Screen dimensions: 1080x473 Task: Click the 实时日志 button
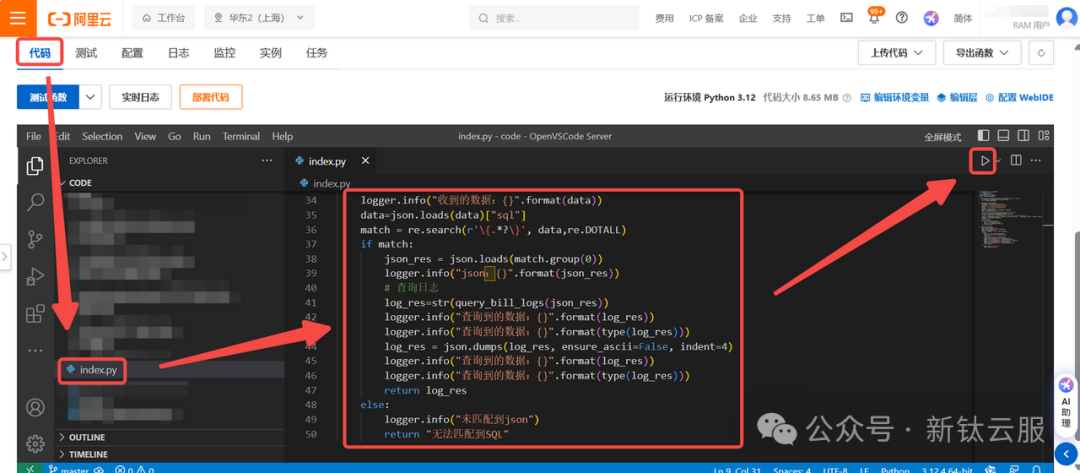coord(141,97)
